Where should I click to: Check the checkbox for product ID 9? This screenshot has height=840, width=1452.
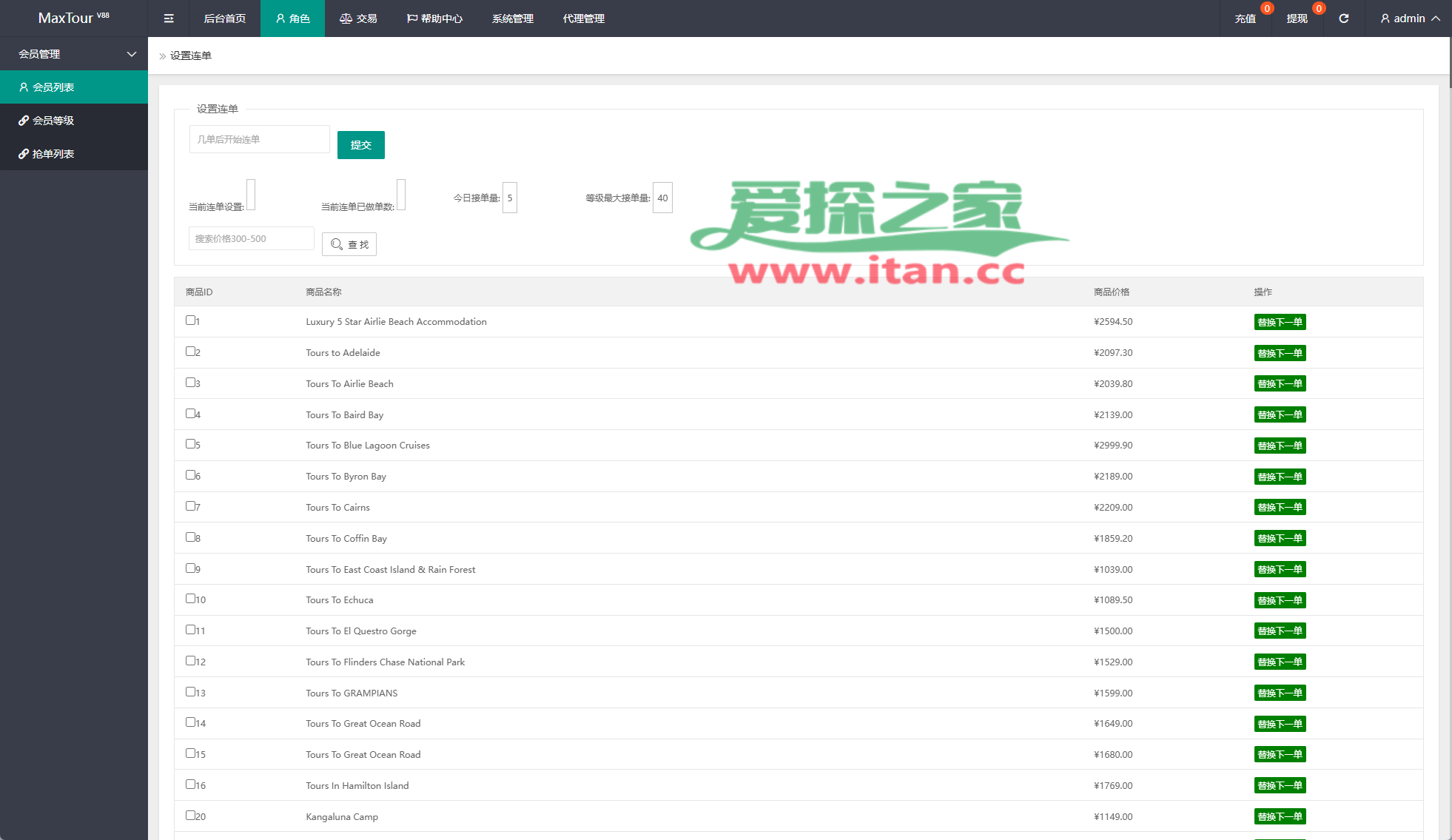pyautogui.click(x=190, y=568)
